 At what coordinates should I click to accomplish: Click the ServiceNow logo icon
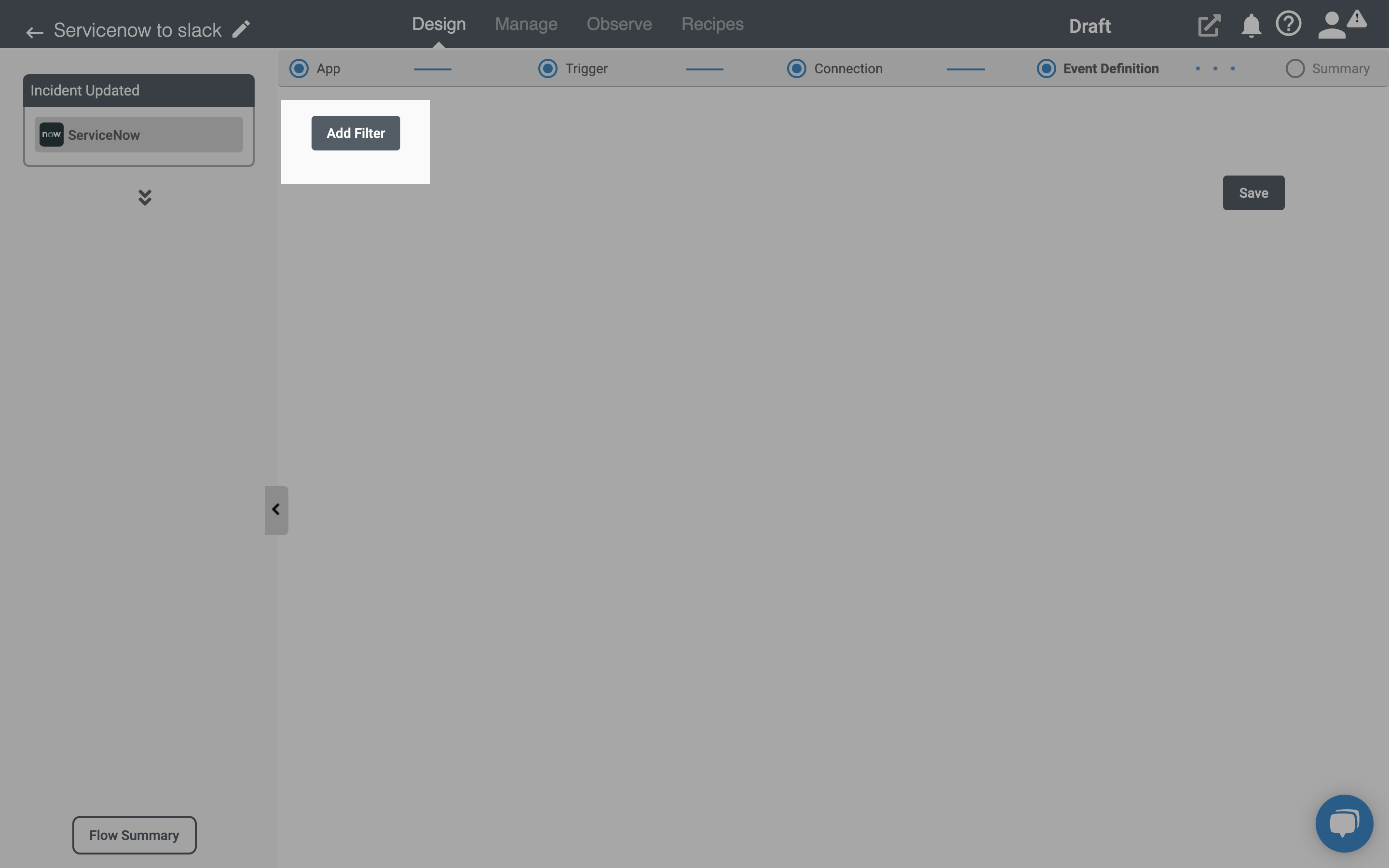pos(51,135)
